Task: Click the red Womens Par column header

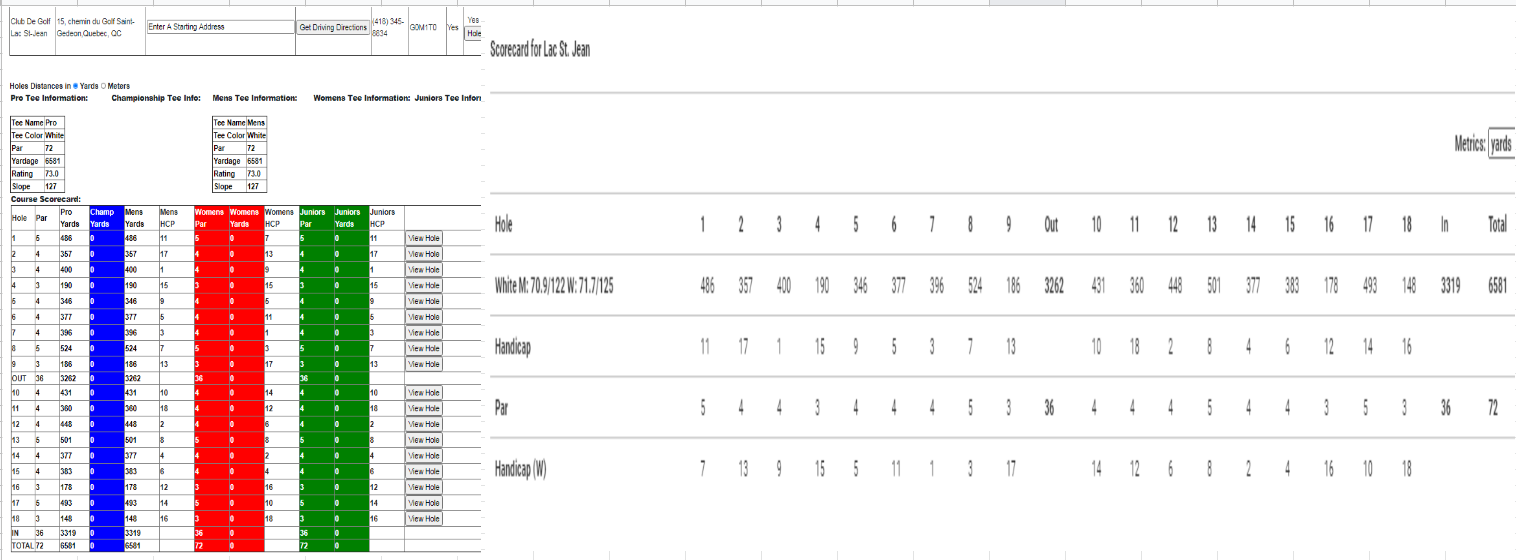Action: [210, 217]
